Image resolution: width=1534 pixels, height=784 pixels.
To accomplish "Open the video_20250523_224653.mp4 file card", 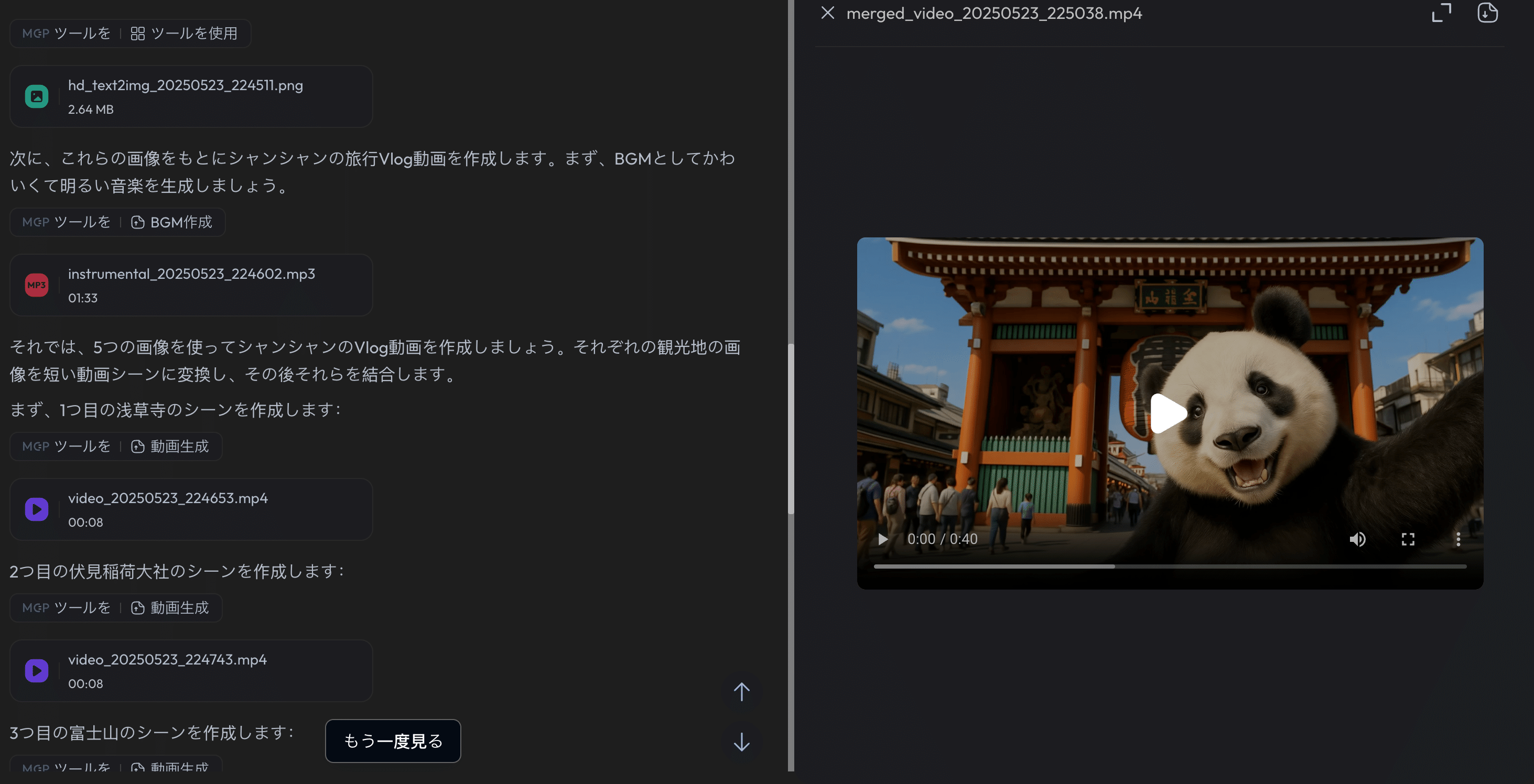I will [191, 509].
